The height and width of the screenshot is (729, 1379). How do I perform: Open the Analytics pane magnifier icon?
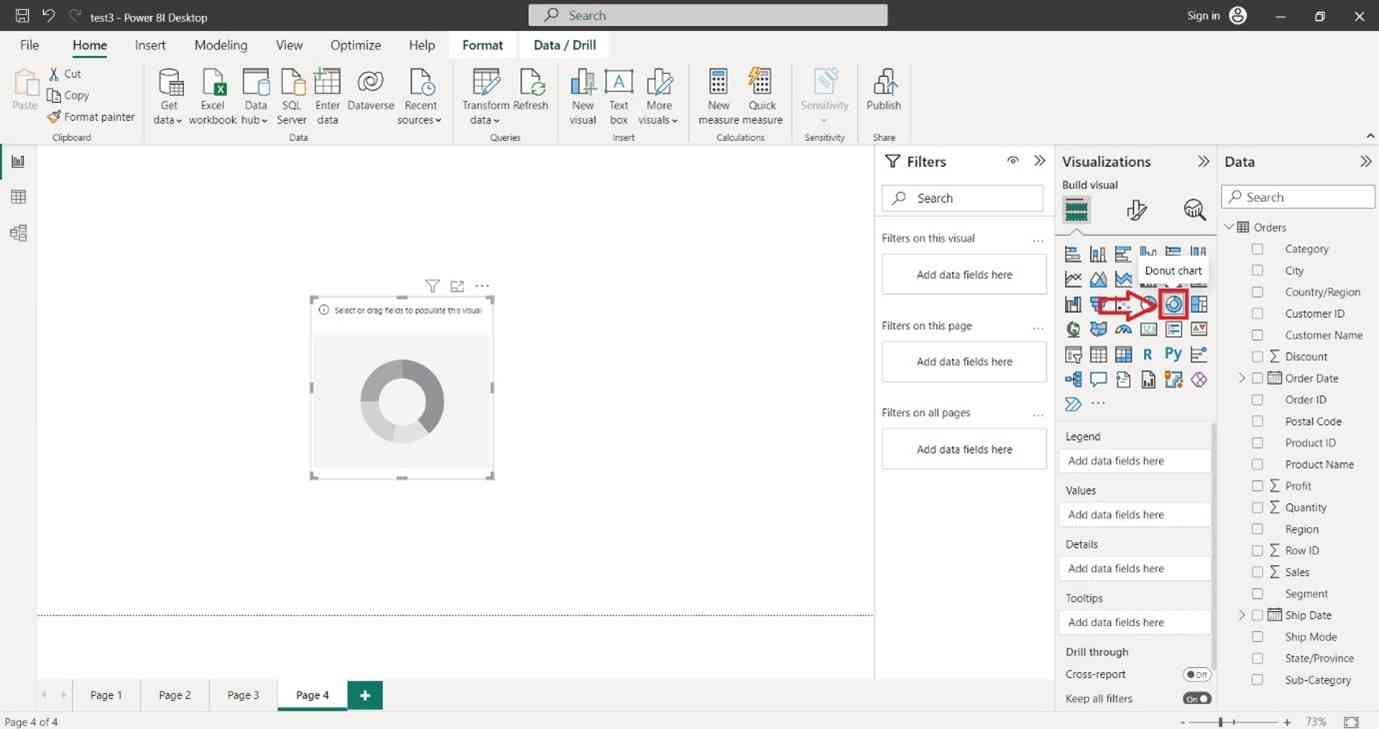tap(1194, 210)
